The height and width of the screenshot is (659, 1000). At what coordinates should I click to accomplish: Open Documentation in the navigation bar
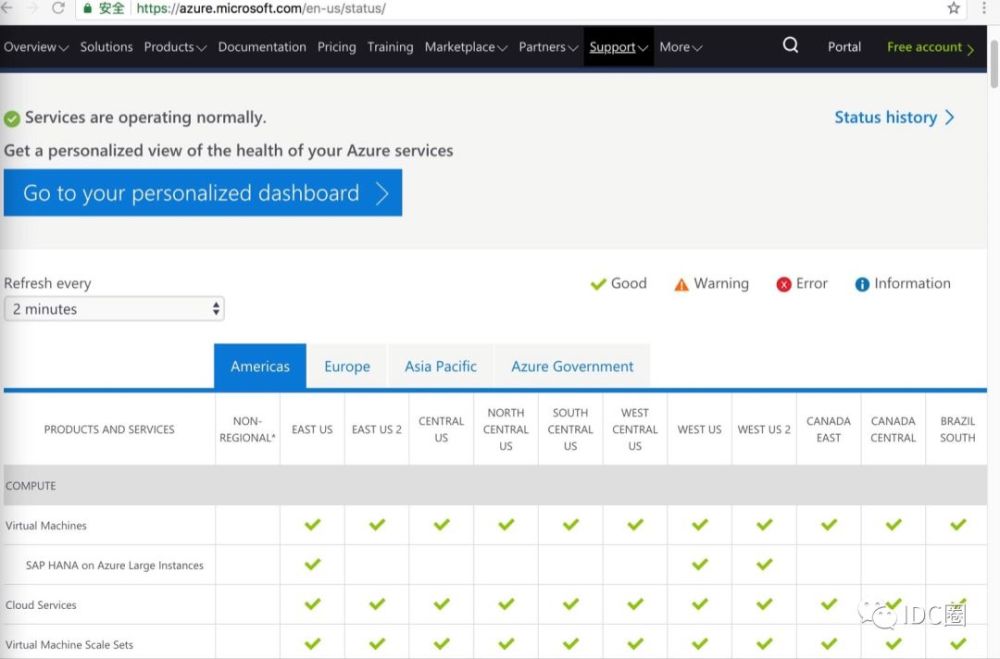tap(262, 47)
